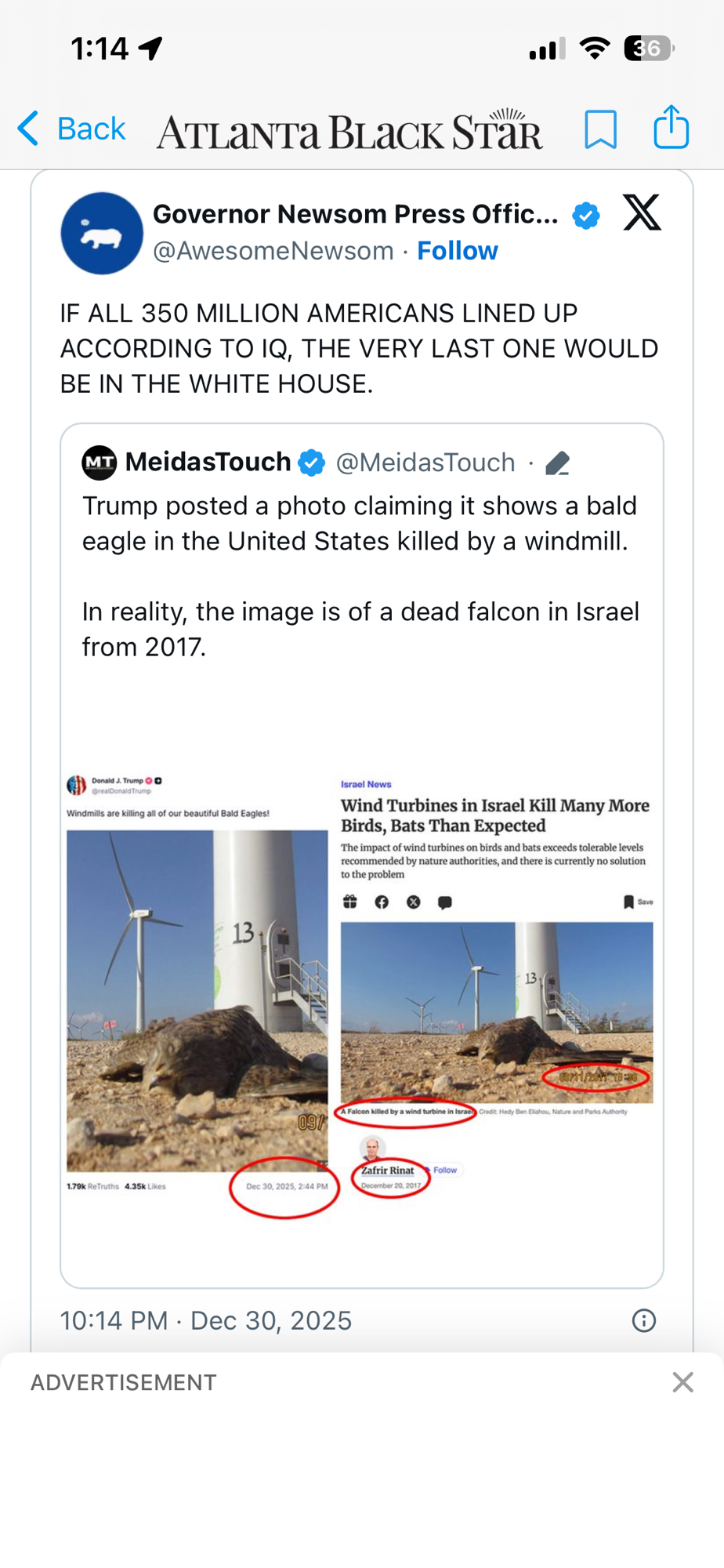Open the @AwesomeNewsom handle

click(x=273, y=251)
